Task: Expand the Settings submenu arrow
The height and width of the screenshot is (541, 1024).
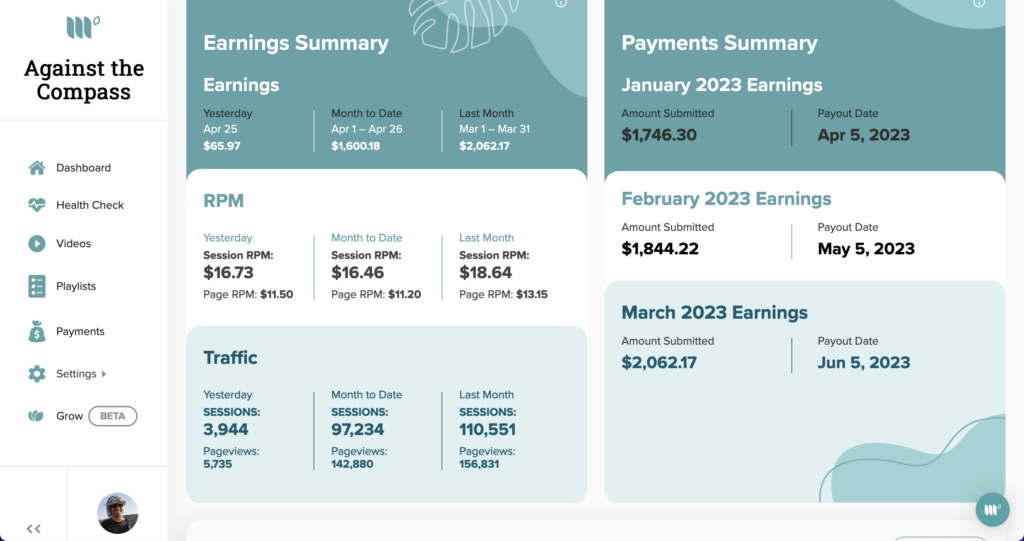Action: (x=104, y=374)
